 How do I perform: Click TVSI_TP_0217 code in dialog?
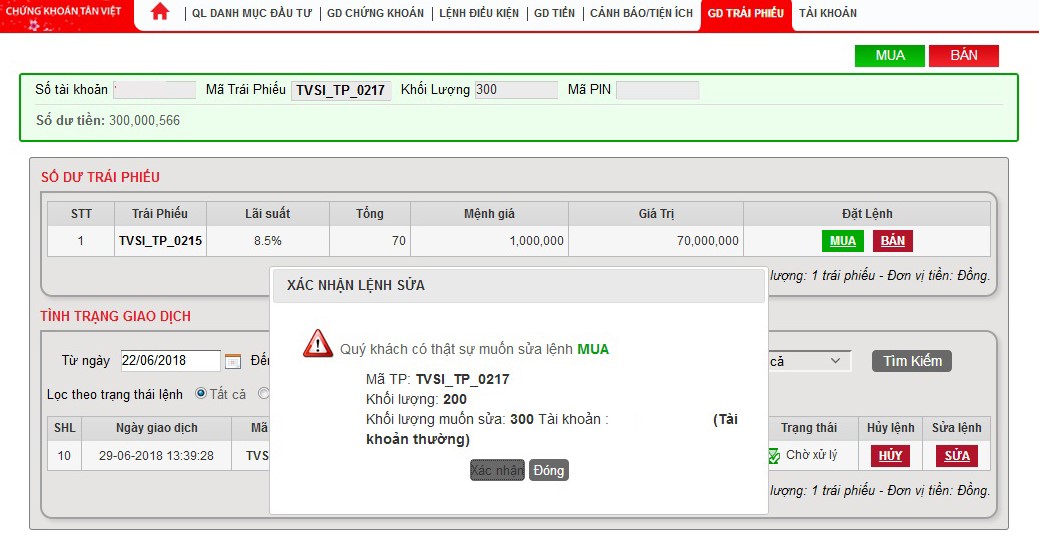(463, 379)
